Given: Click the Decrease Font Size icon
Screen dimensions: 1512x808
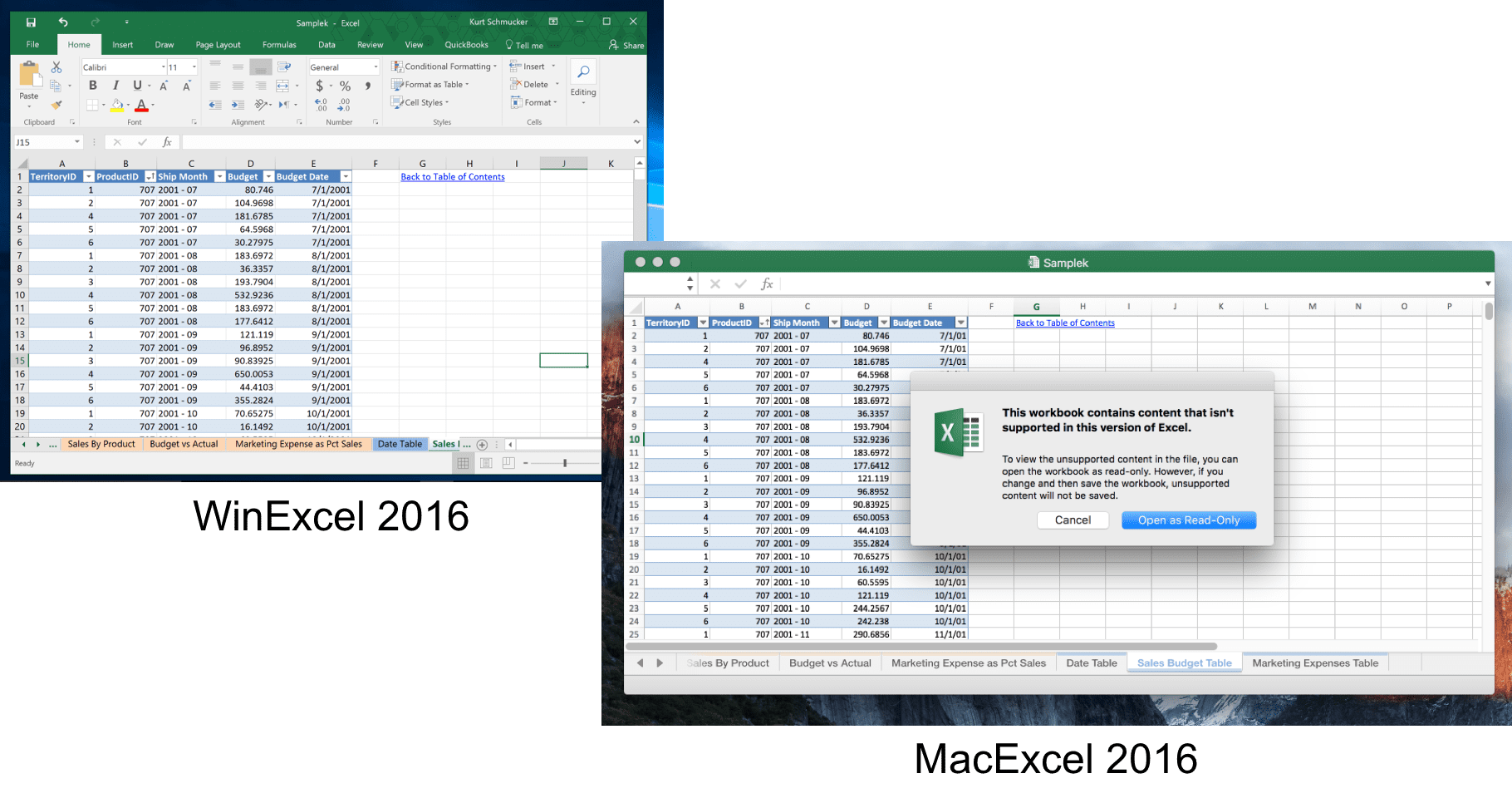Looking at the screenshot, I should click(x=187, y=86).
